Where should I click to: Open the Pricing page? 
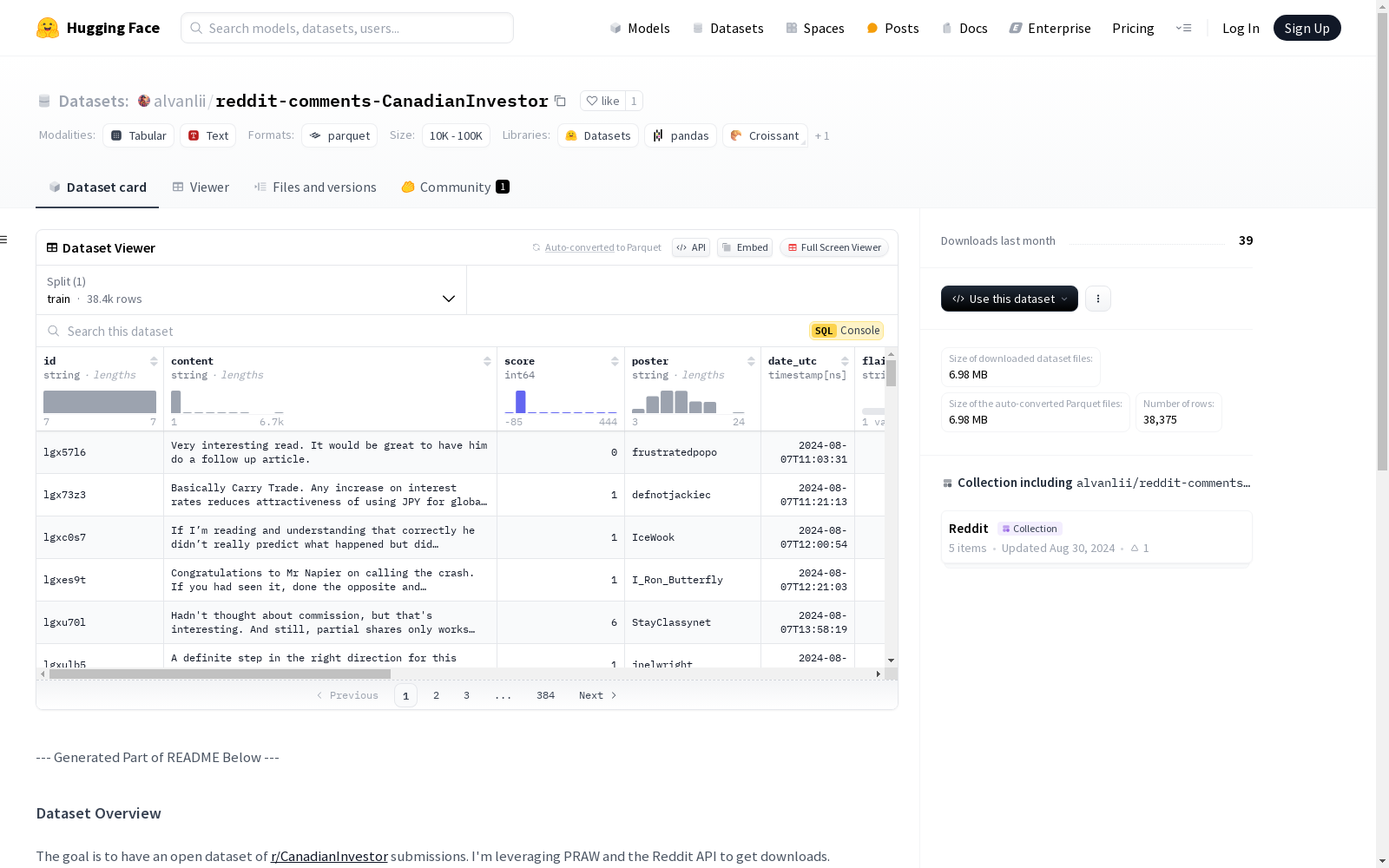point(1133,28)
